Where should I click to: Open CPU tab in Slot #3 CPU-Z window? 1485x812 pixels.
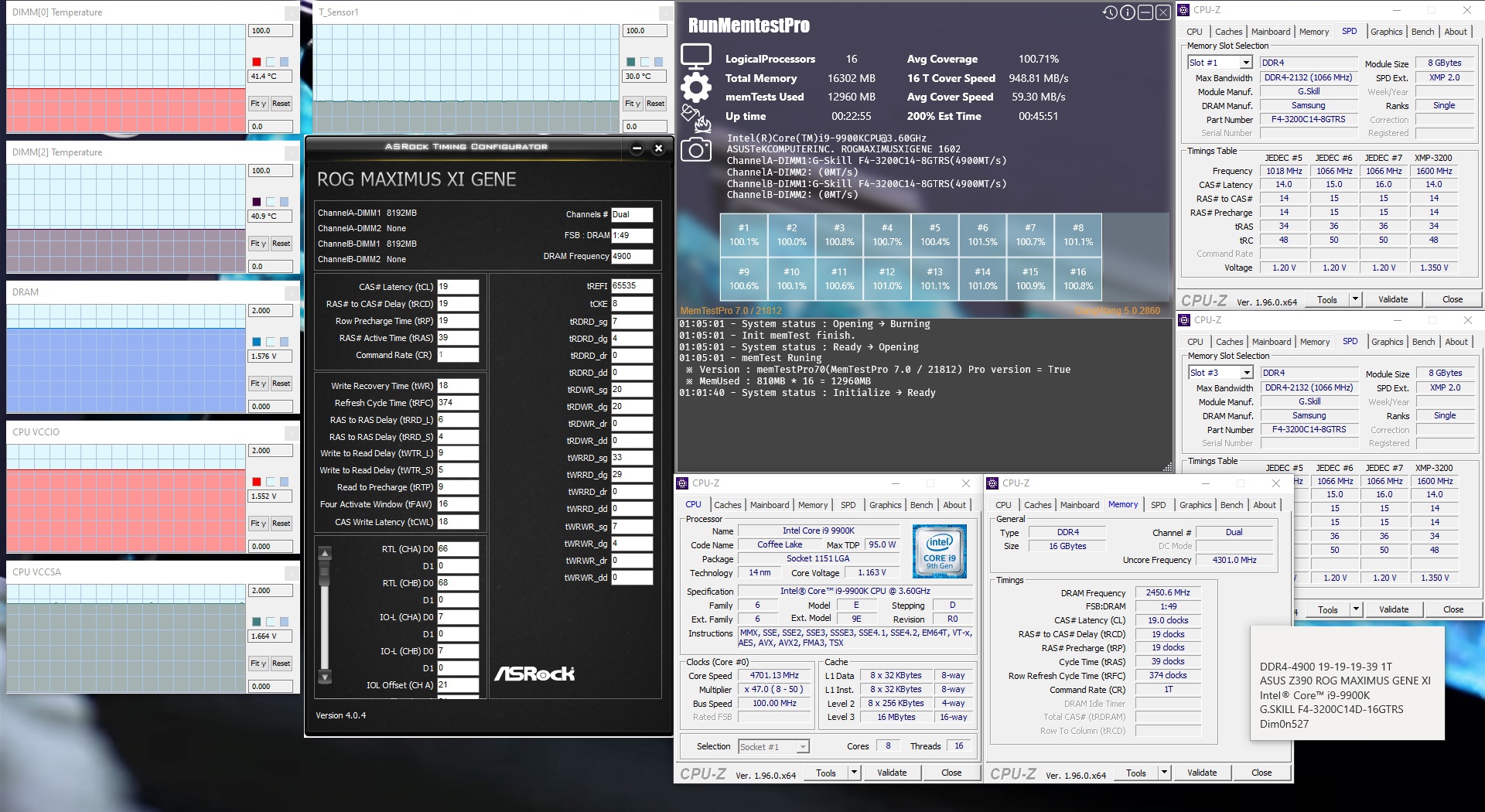point(1195,342)
